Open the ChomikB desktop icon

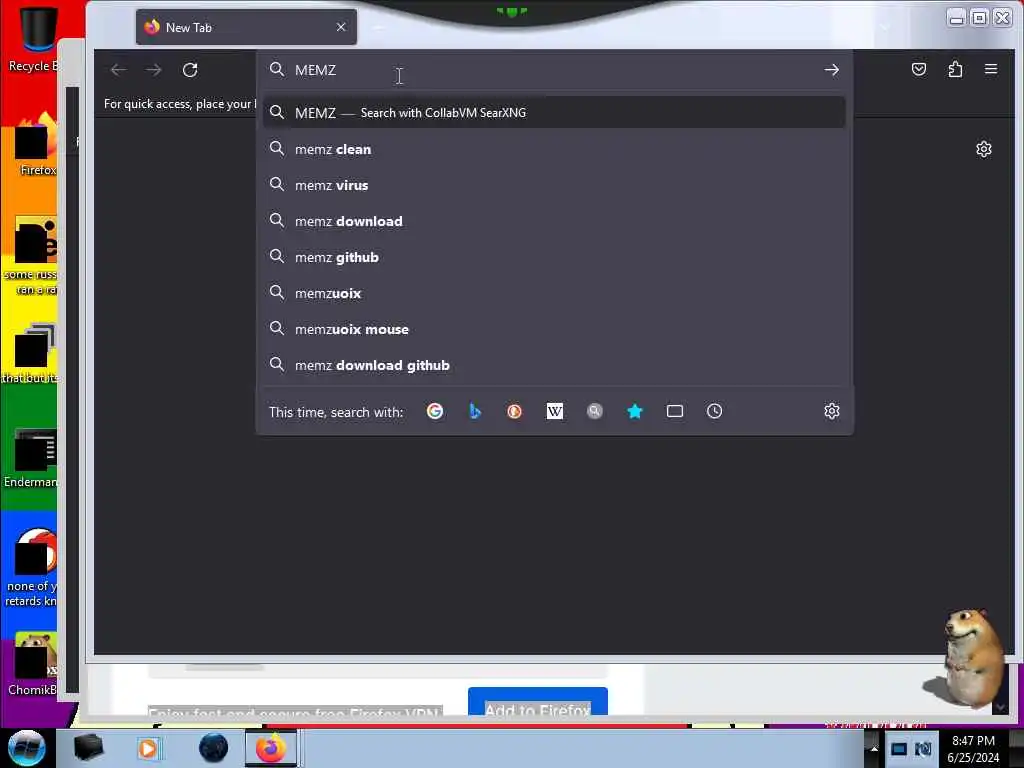pos(33,665)
